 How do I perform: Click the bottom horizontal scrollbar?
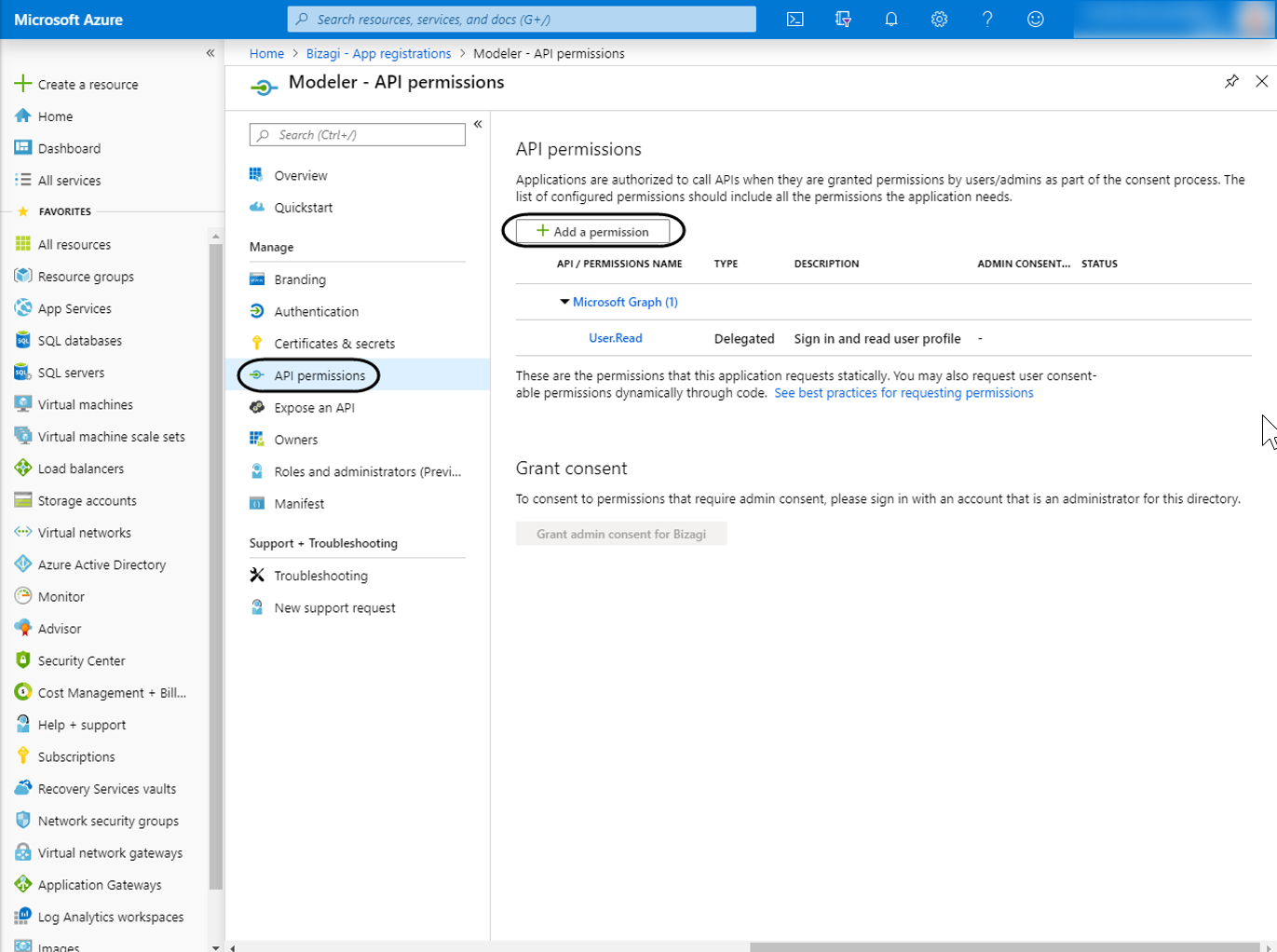1004,947
